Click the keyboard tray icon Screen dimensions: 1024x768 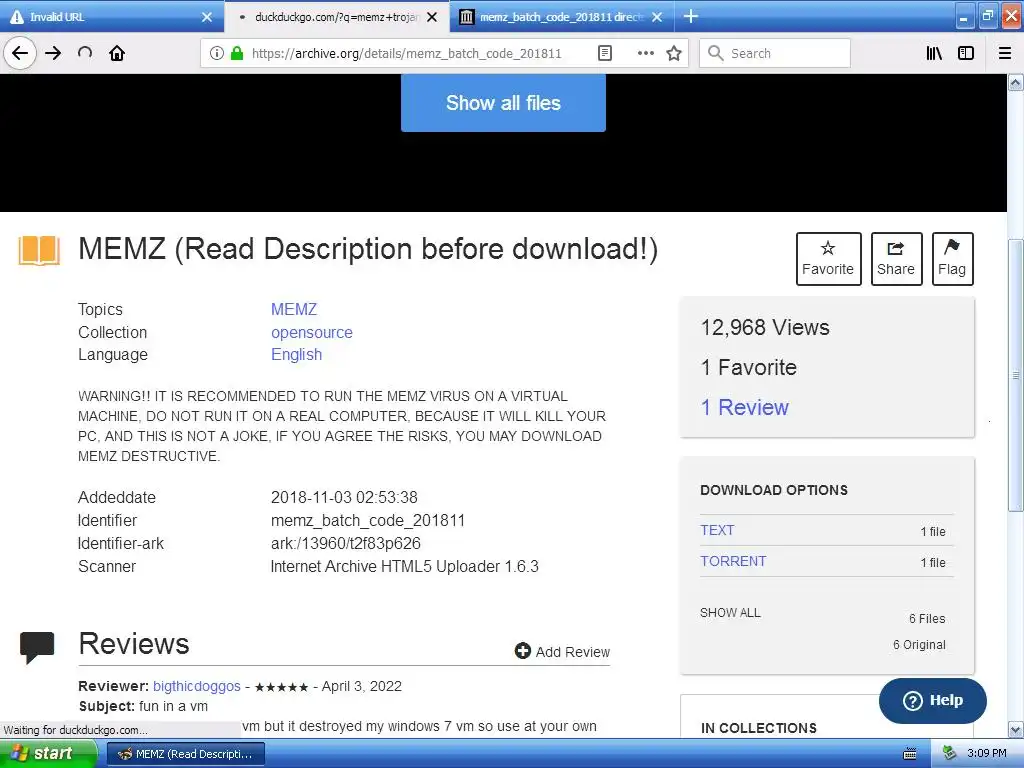coord(910,754)
